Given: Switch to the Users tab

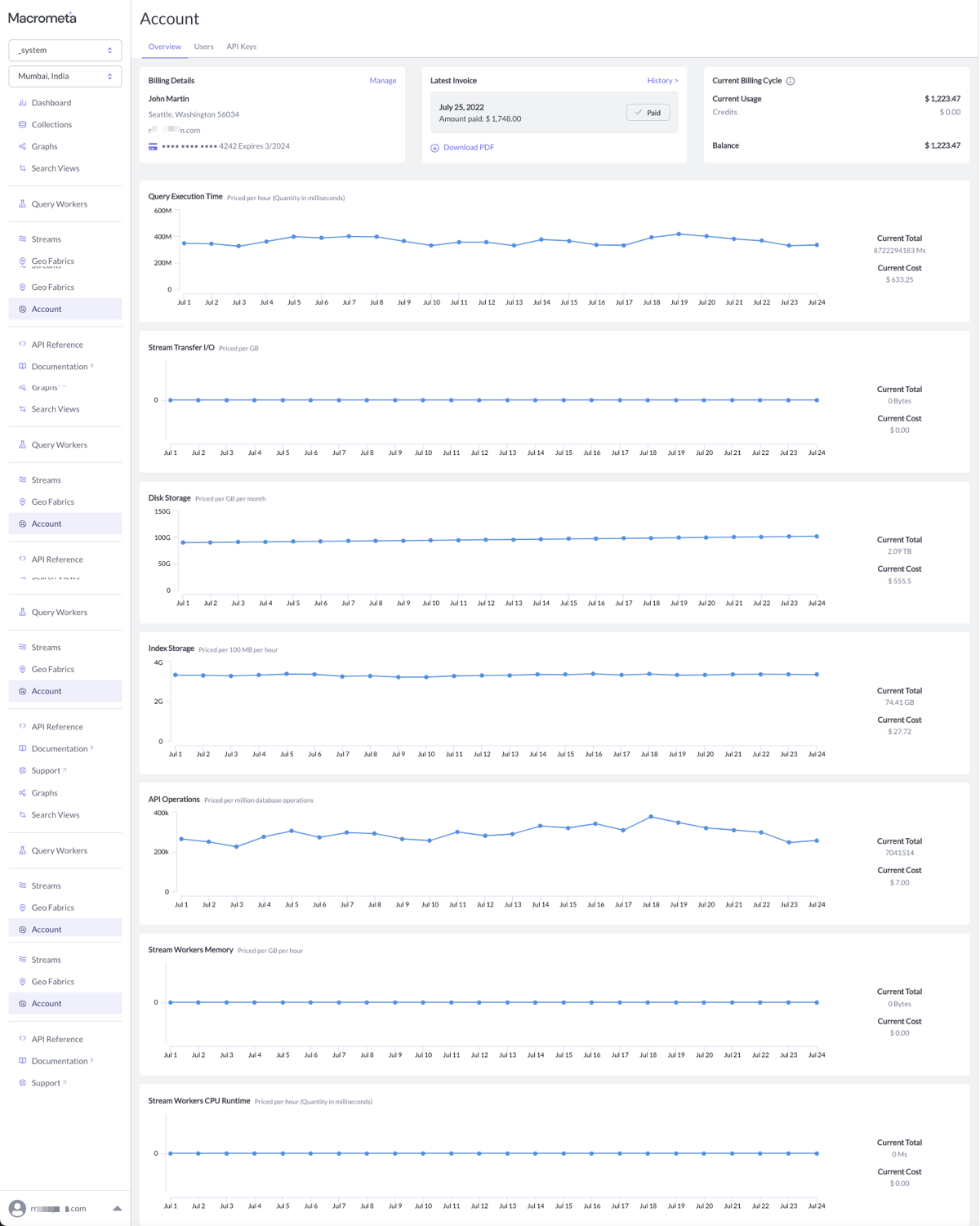Looking at the screenshot, I should click(203, 47).
